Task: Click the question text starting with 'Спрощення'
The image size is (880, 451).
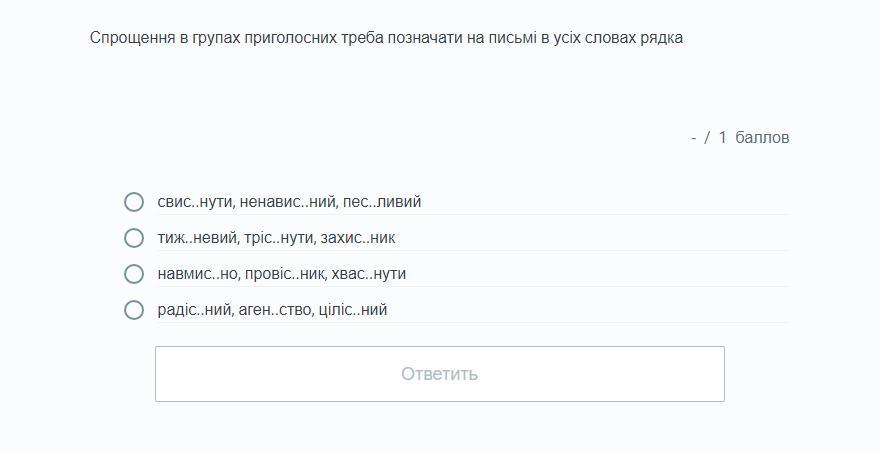Action: 386,39
